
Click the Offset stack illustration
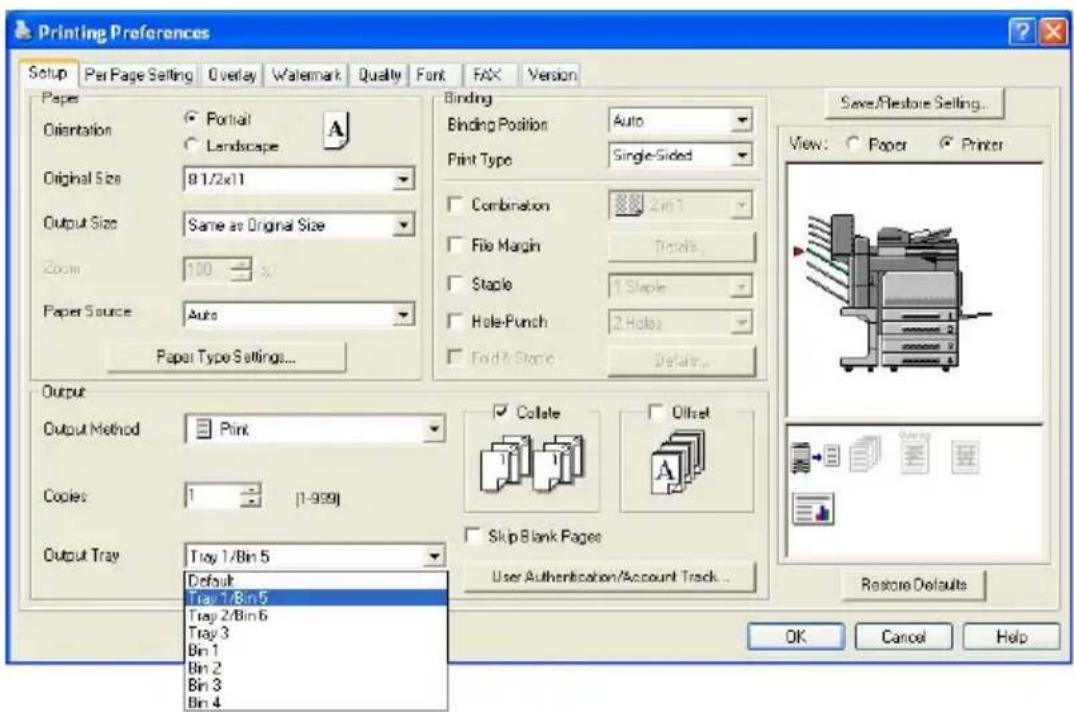point(677,463)
